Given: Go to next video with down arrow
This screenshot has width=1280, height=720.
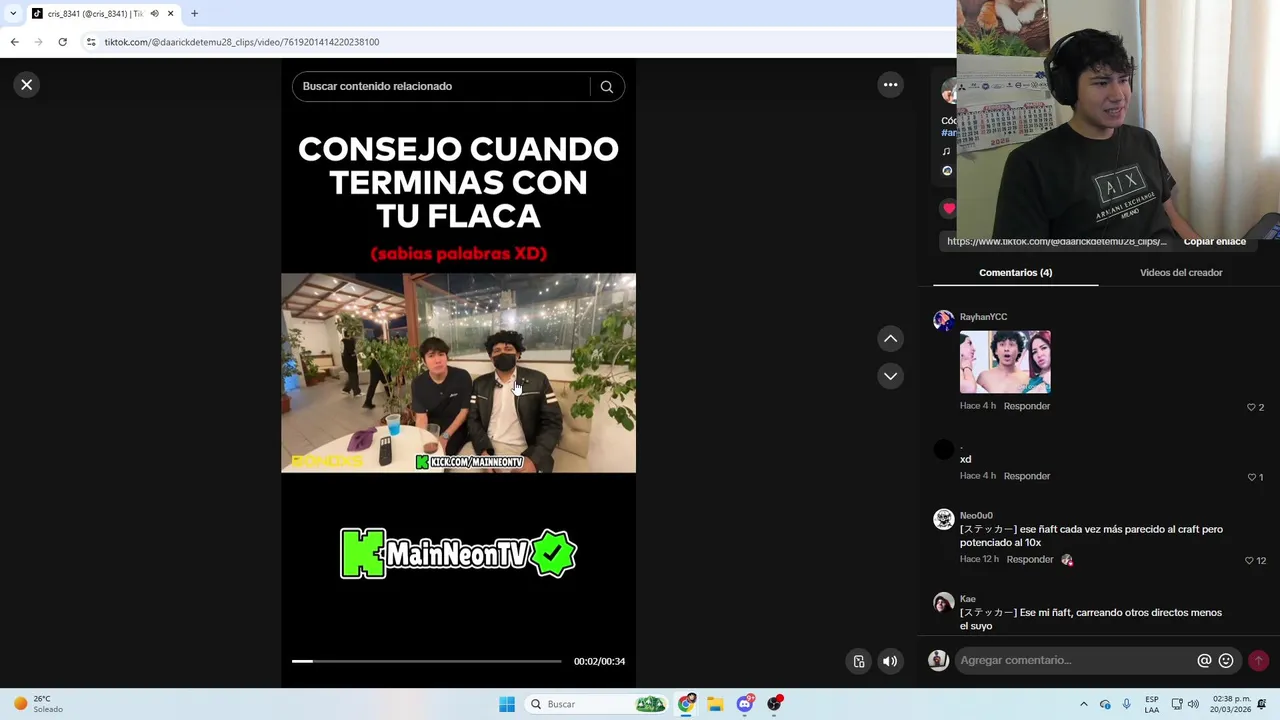Looking at the screenshot, I should click(x=890, y=376).
